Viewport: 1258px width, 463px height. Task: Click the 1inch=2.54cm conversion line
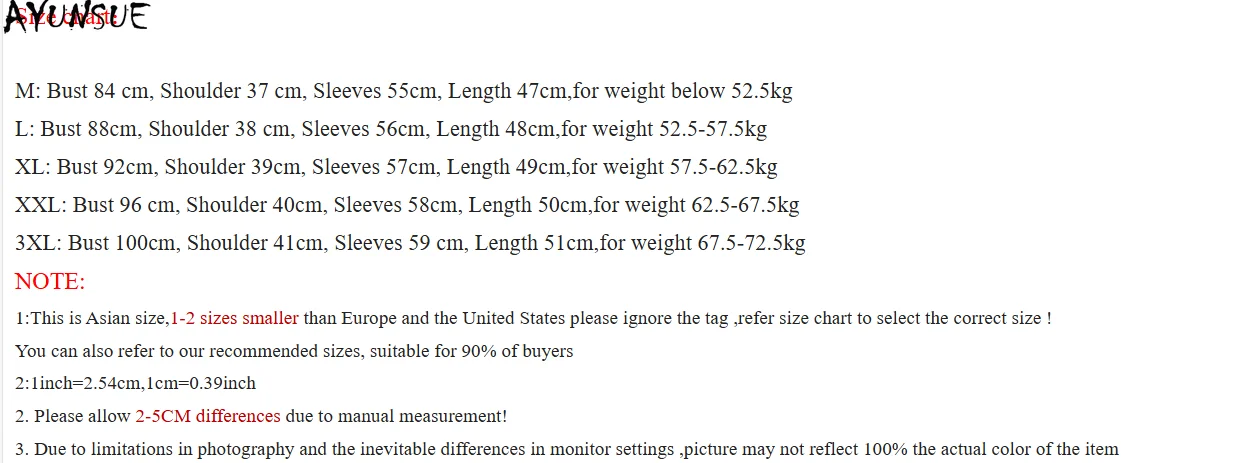(x=136, y=383)
